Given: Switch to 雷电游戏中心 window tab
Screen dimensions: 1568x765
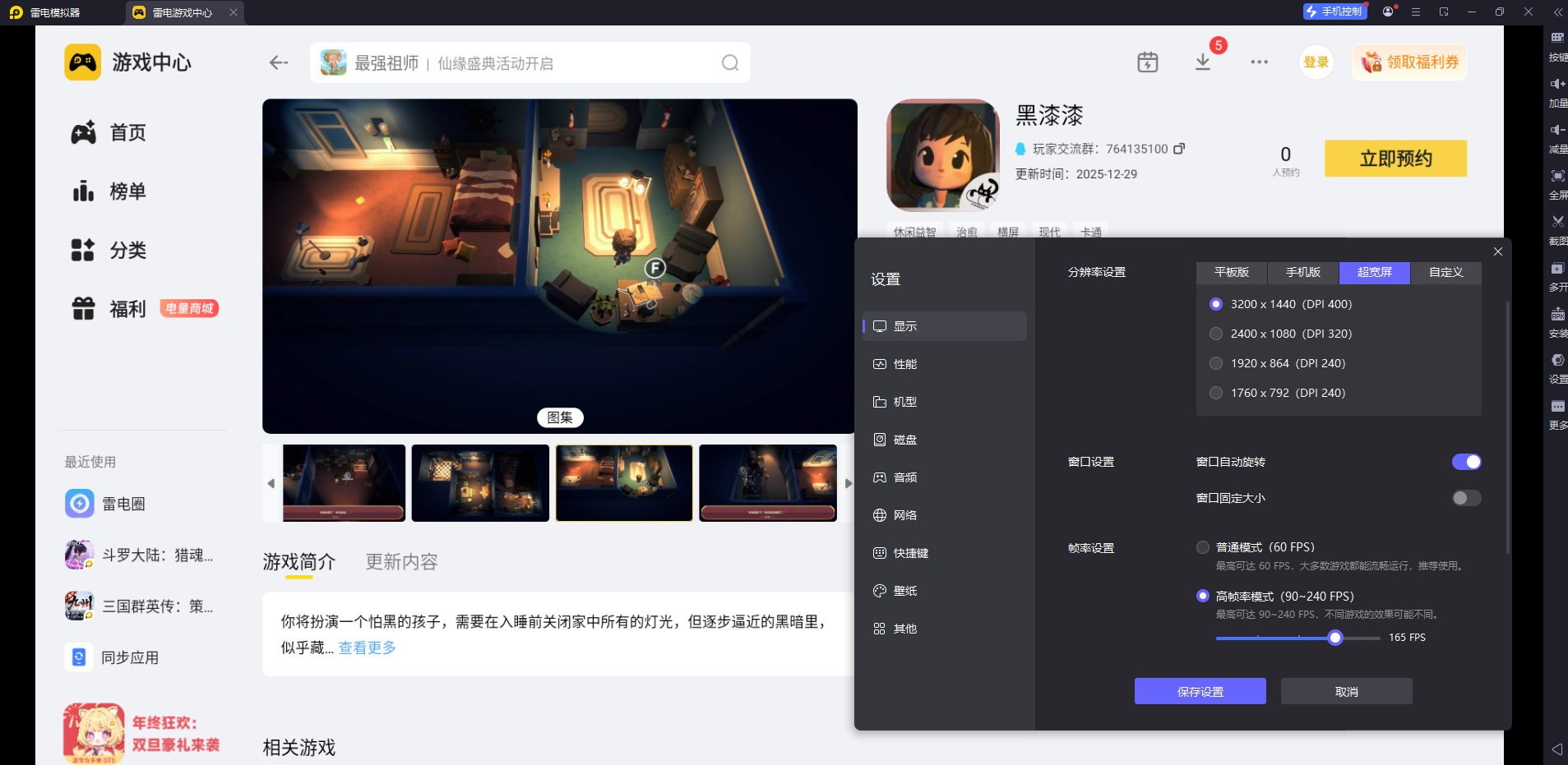Looking at the screenshot, I should click(183, 12).
